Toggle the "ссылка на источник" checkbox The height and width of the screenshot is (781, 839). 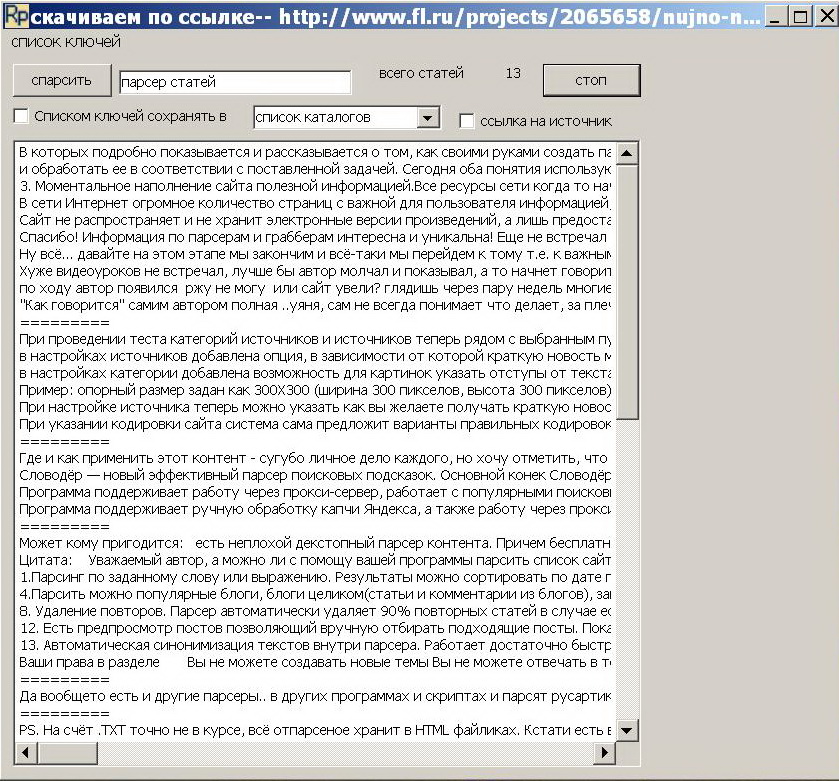[467, 121]
